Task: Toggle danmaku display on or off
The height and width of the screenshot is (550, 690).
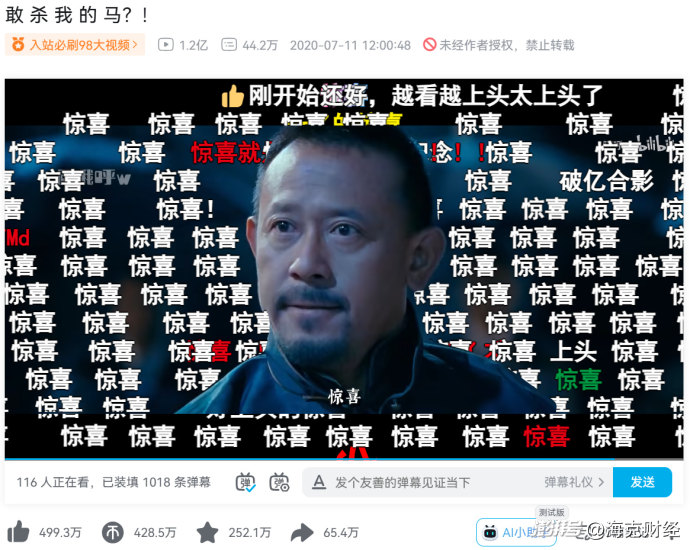Action: 245,482
